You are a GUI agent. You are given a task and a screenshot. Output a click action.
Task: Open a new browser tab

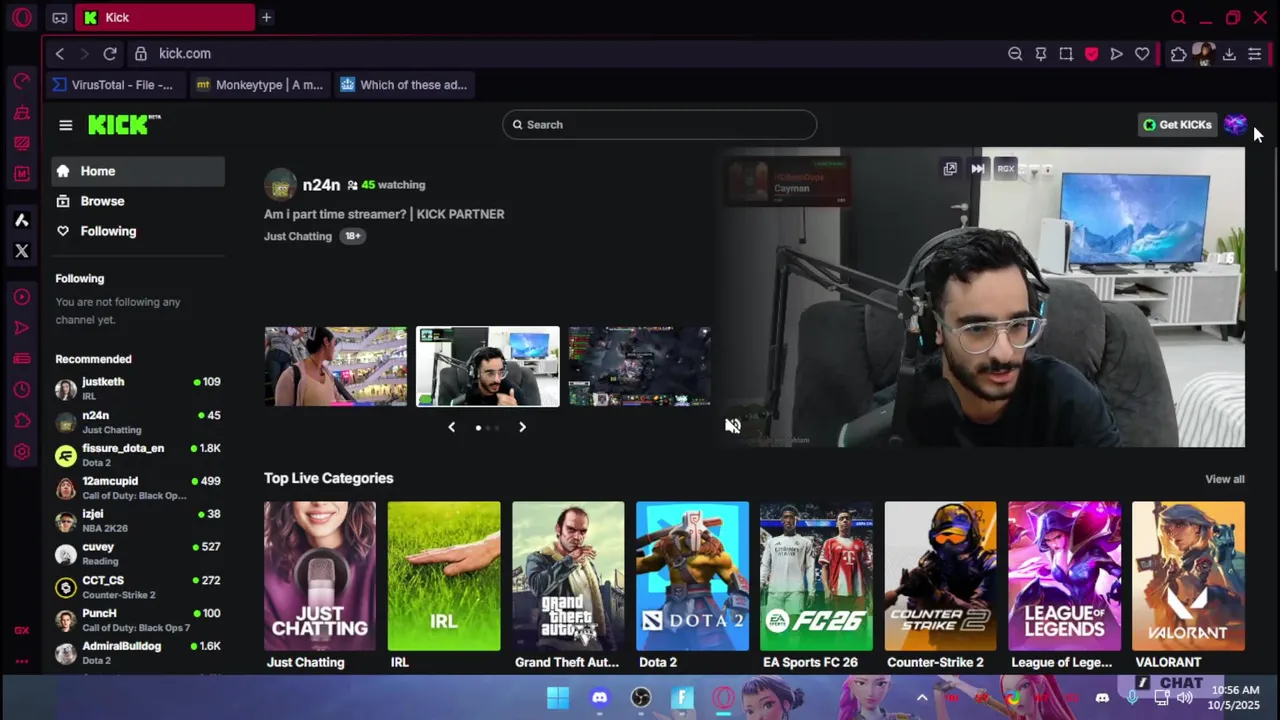(266, 17)
